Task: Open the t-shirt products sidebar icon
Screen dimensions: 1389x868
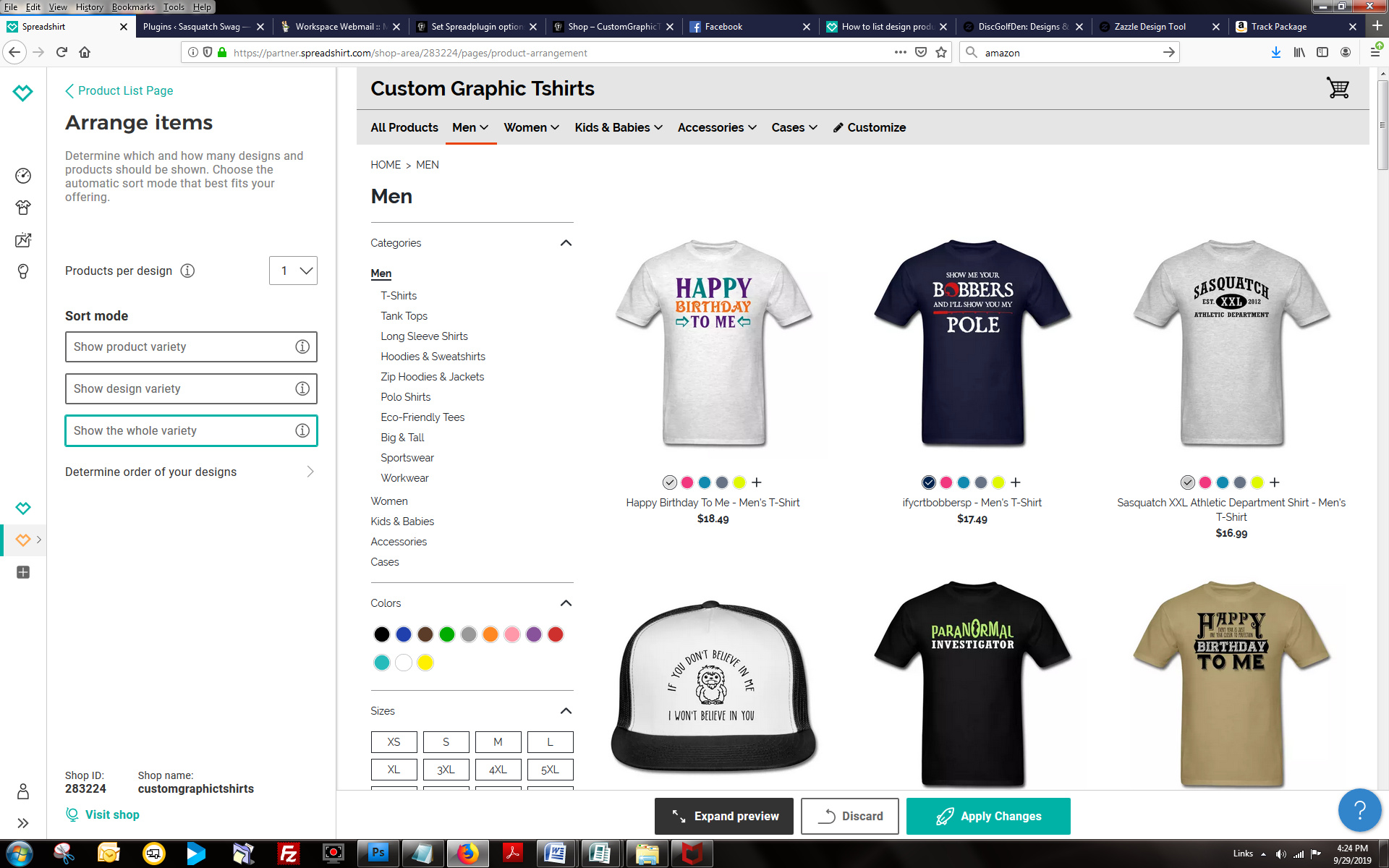Action: click(23, 208)
